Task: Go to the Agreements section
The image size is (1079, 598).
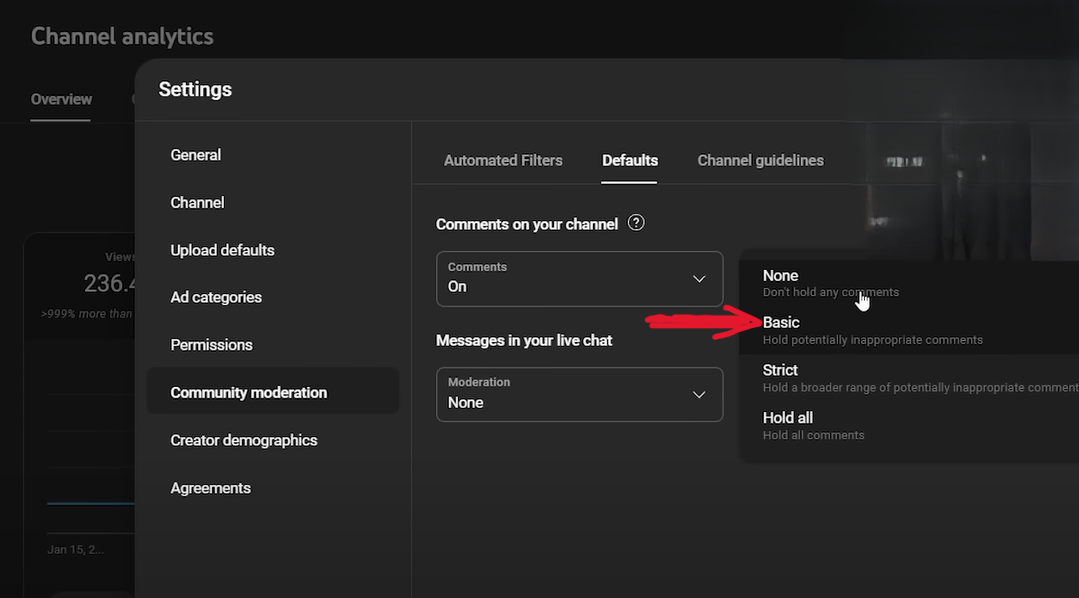Action: click(x=211, y=488)
